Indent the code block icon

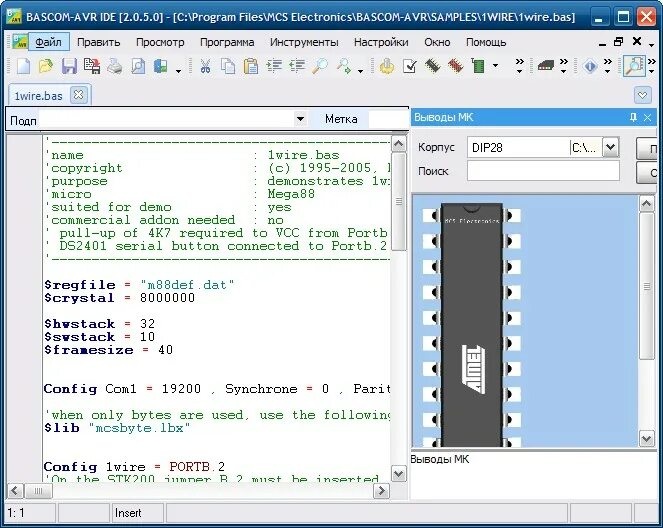[274, 66]
